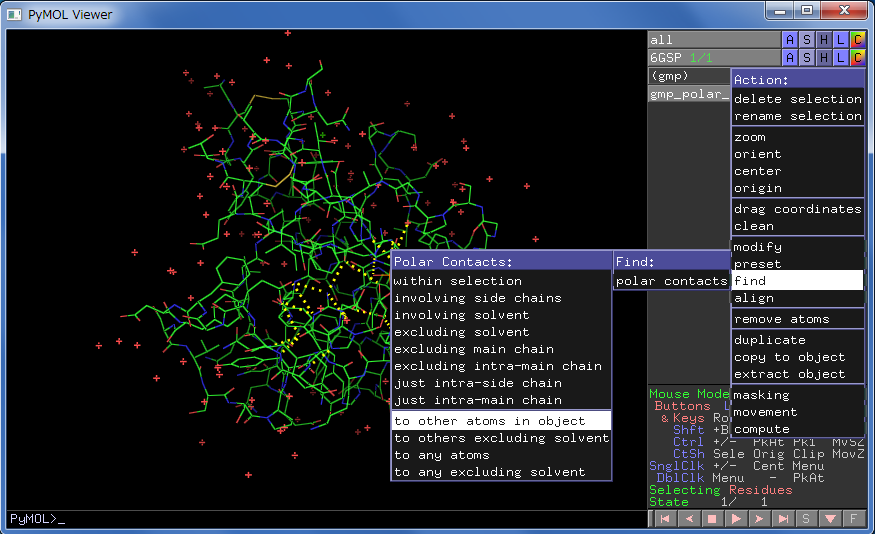Open the Show (S) menu for all
Viewport: 875px width, 534px height.
807,39
